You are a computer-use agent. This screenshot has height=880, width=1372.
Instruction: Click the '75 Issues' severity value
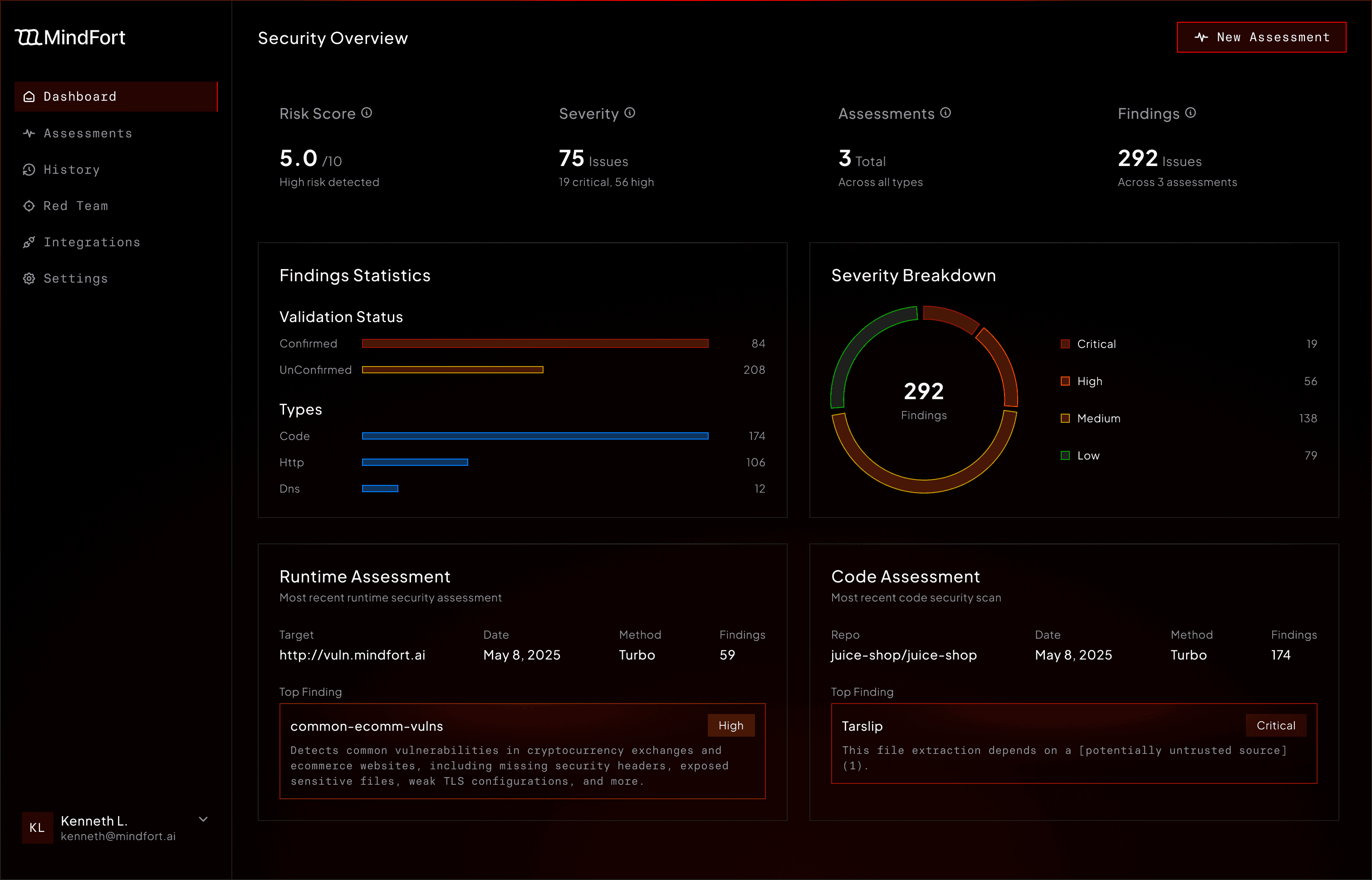[593, 159]
